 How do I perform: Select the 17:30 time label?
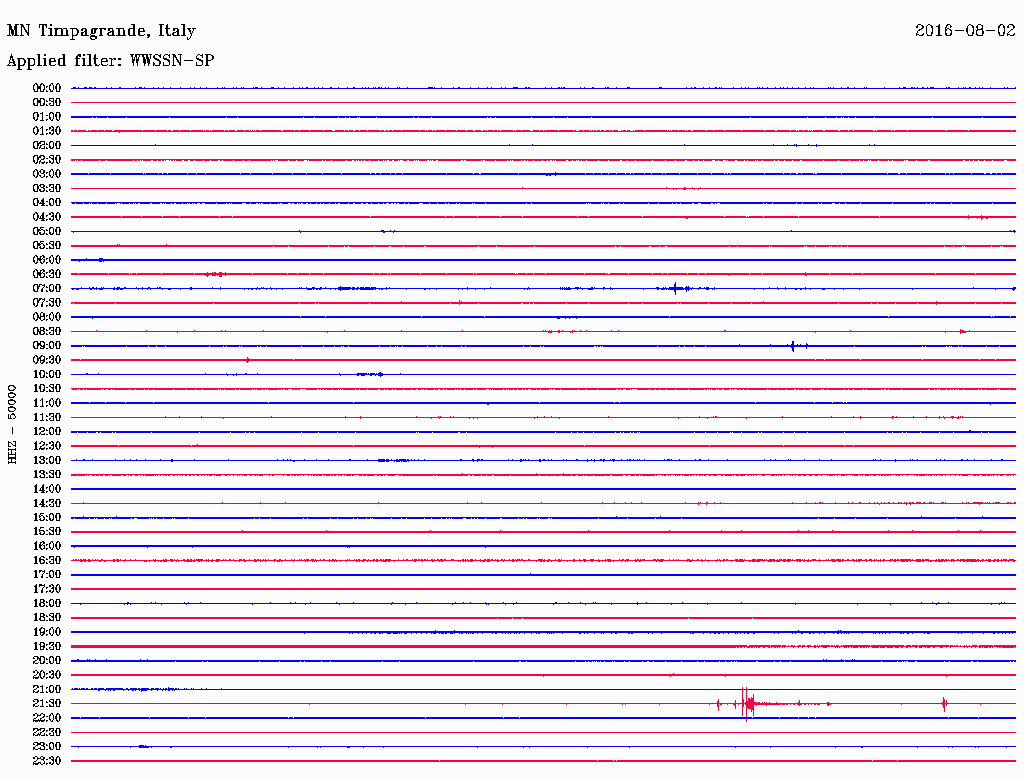click(47, 589)
